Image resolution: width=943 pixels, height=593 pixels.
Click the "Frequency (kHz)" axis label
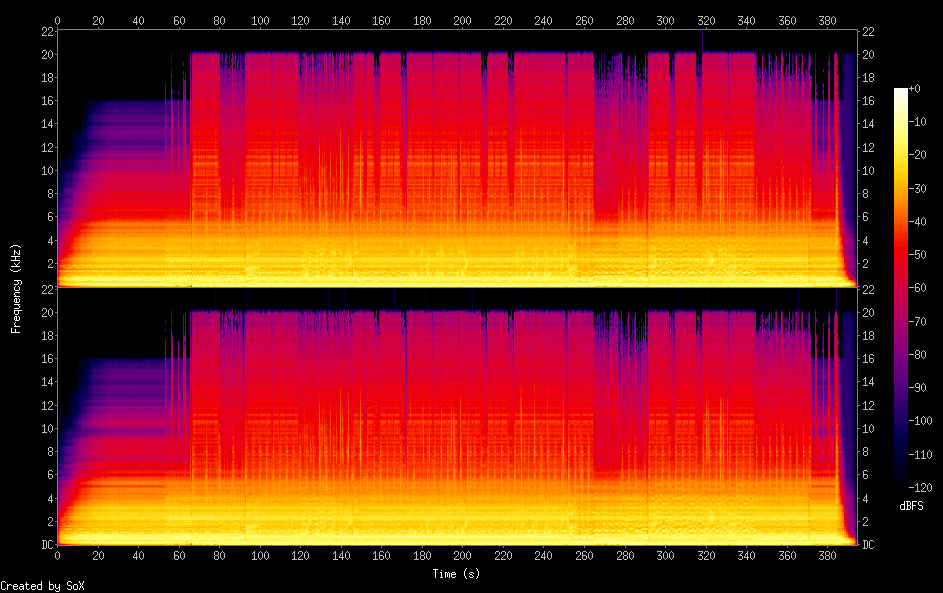tap(16, 288)
